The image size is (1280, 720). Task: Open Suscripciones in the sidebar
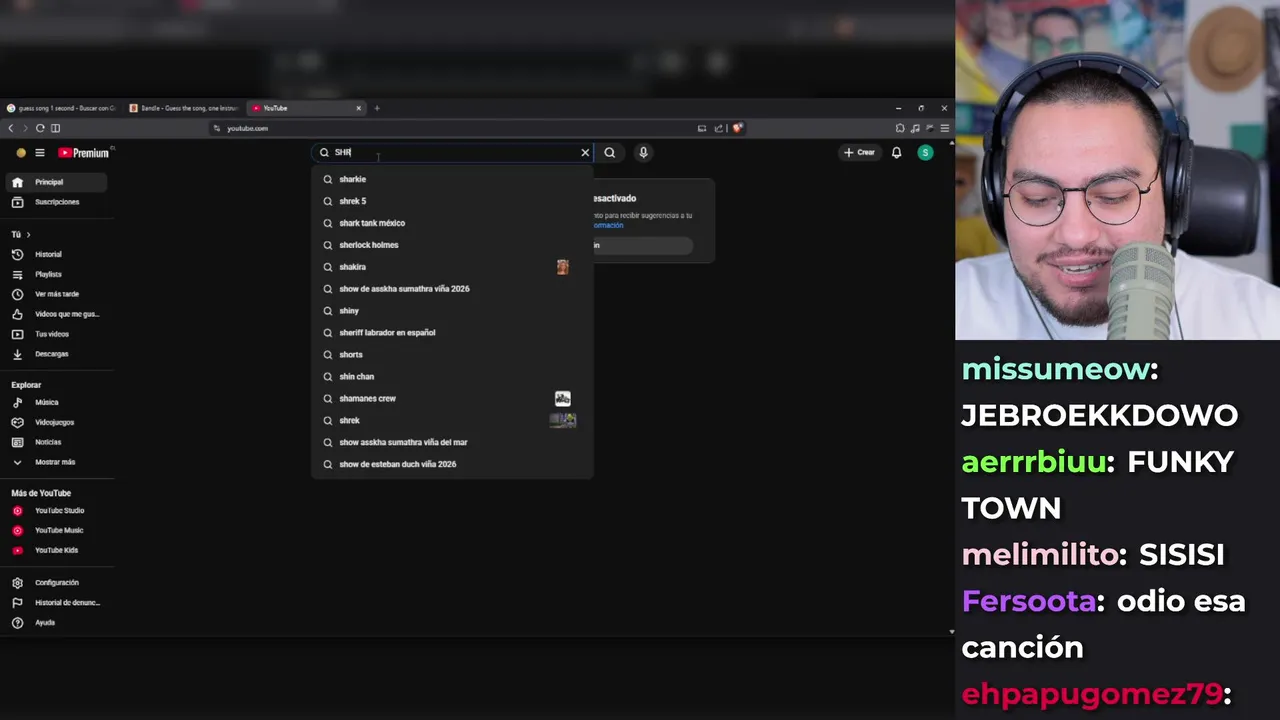click(56, 202)
